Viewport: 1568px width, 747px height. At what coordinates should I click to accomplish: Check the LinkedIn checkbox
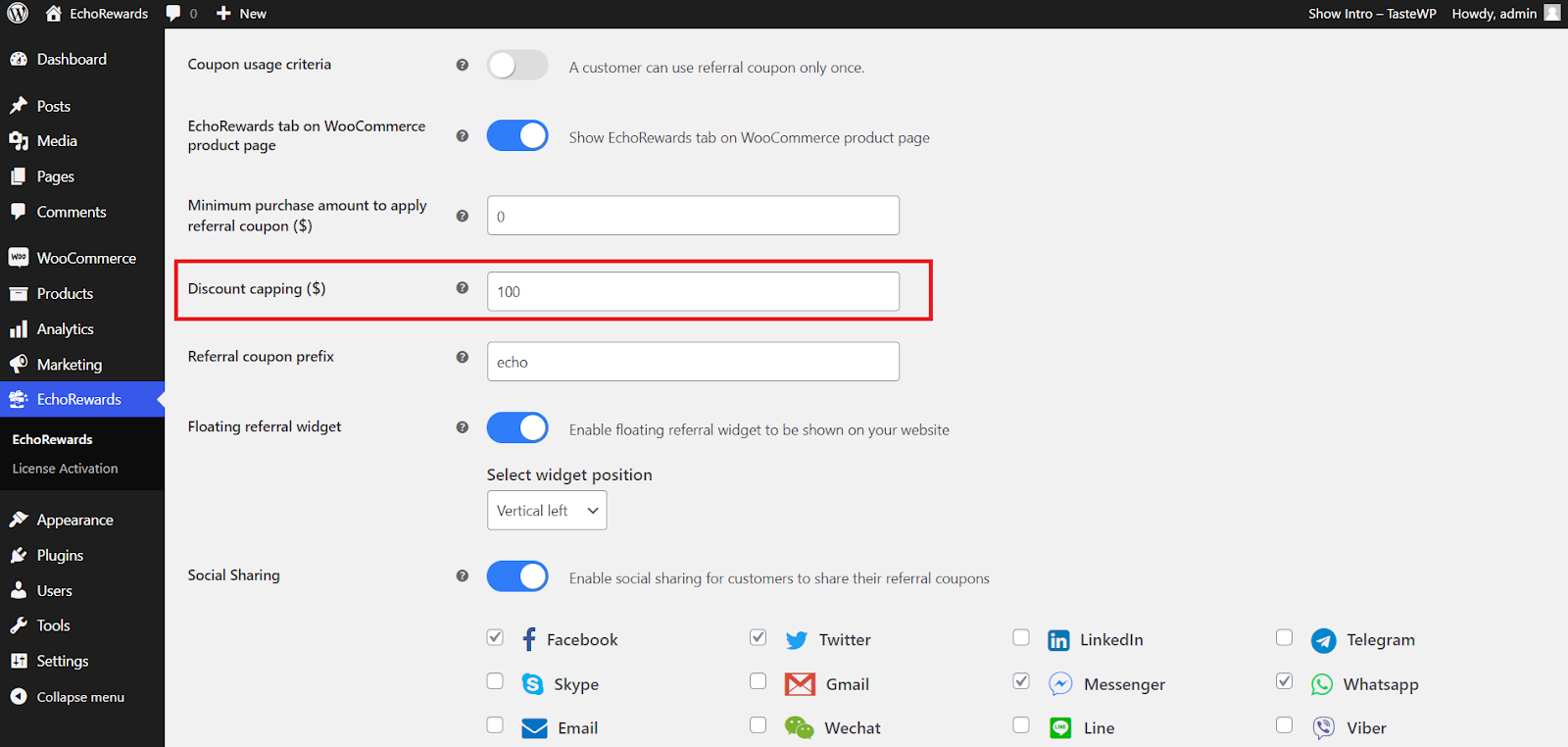coord(1021,638)
